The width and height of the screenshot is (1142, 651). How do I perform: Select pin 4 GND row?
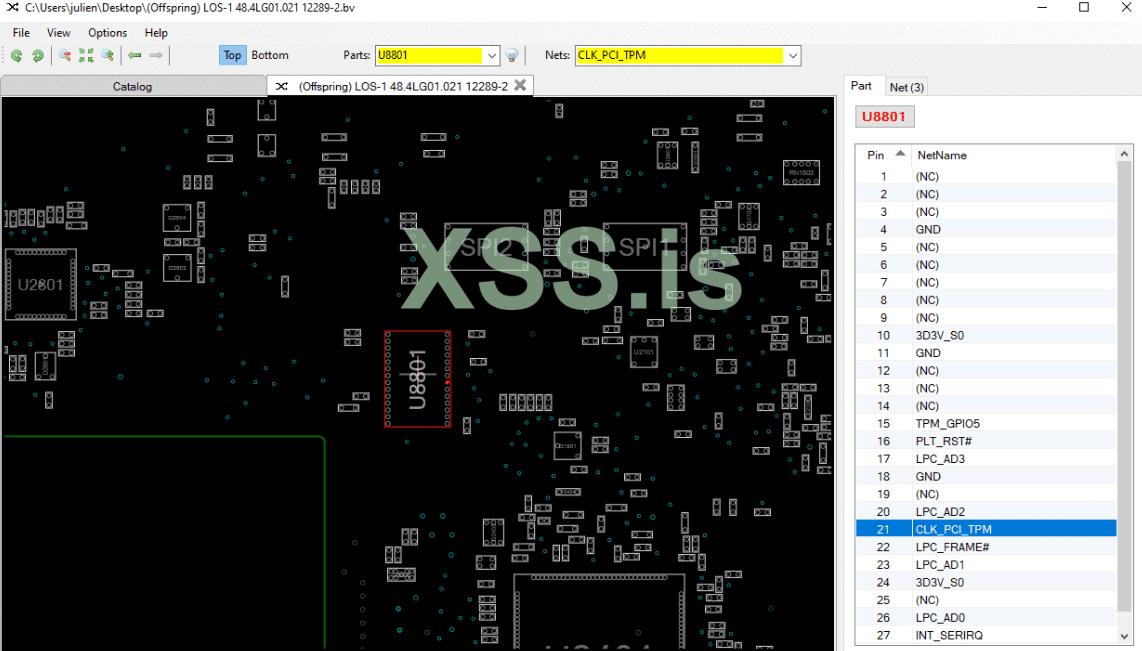pyautogui.click(x=986, y=229)
